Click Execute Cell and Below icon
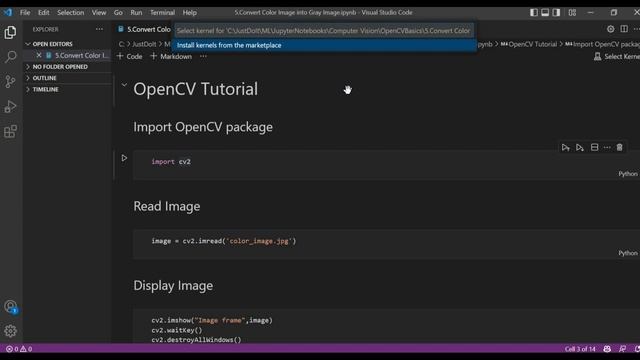The height and width of the screenshot is (360, 640). [x=580, y=147]
